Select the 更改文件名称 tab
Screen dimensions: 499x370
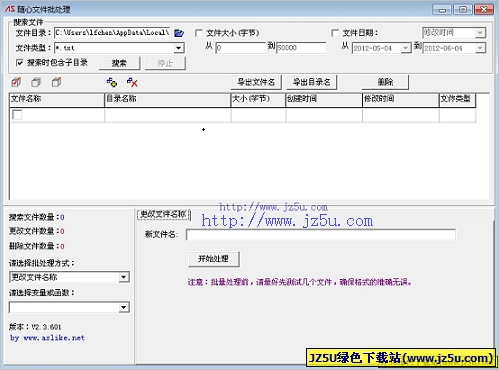(164, 214)
